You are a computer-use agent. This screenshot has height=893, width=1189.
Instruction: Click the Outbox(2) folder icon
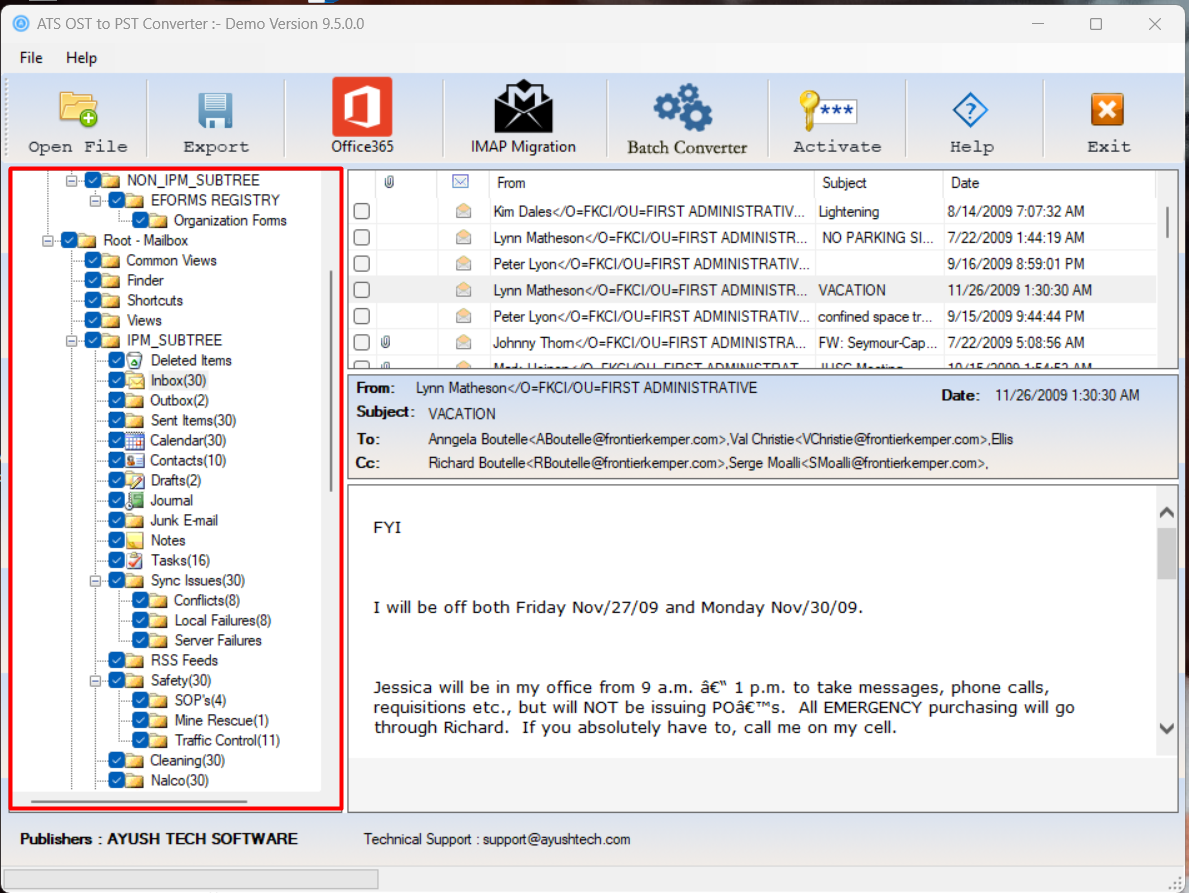135,401
